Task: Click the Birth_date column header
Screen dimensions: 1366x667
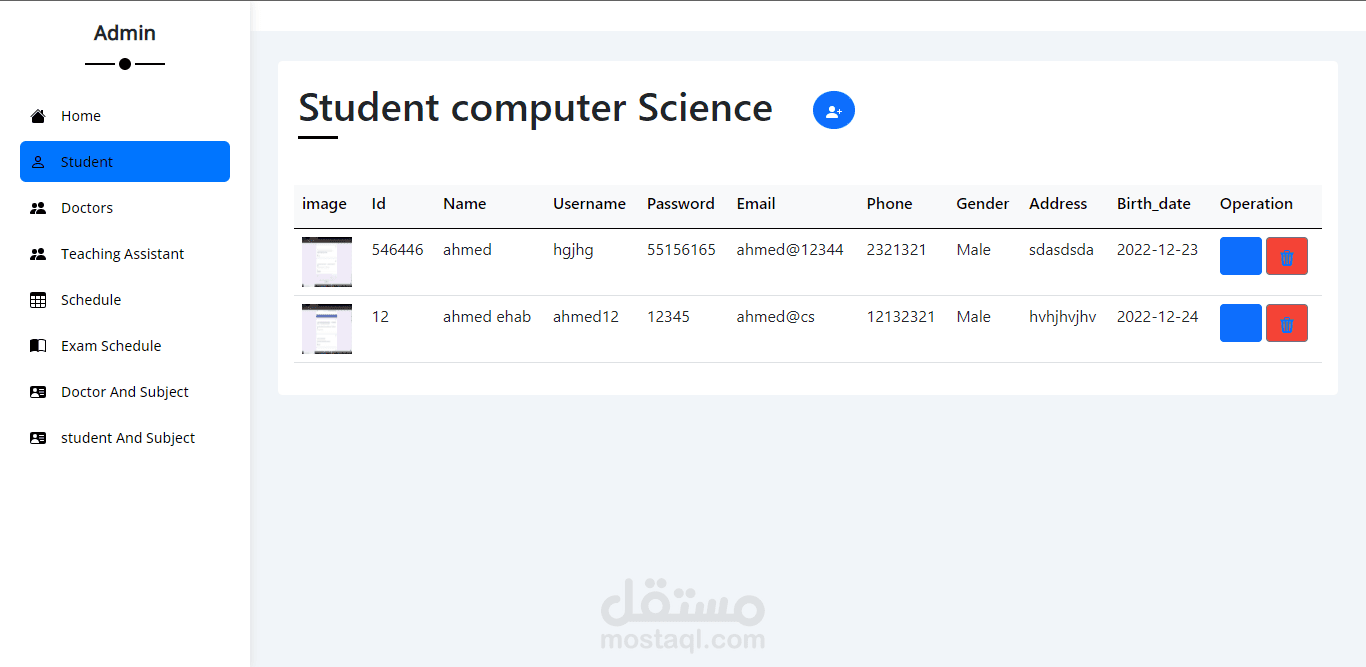Action: [x=1153, y=204]
